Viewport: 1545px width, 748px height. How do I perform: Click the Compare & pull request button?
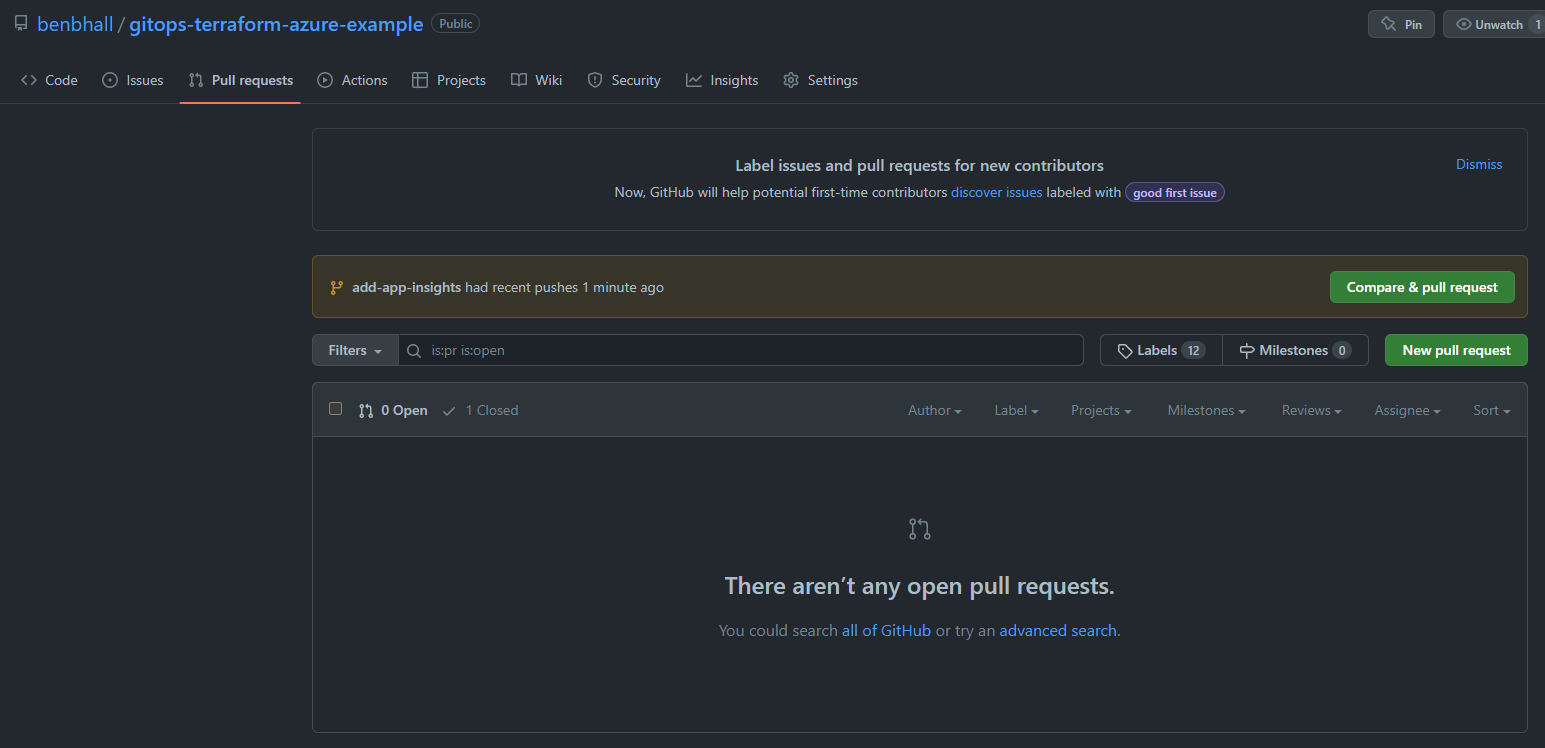(1422, 287)
